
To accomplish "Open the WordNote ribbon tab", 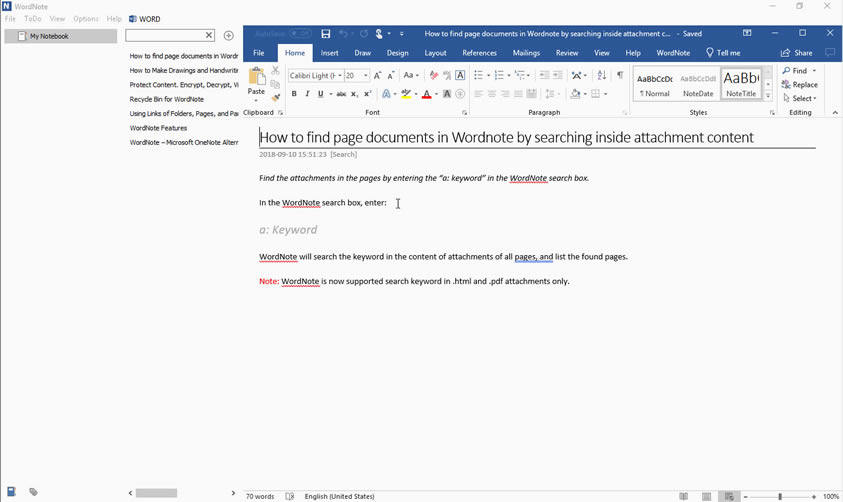I will pos(673,53).
